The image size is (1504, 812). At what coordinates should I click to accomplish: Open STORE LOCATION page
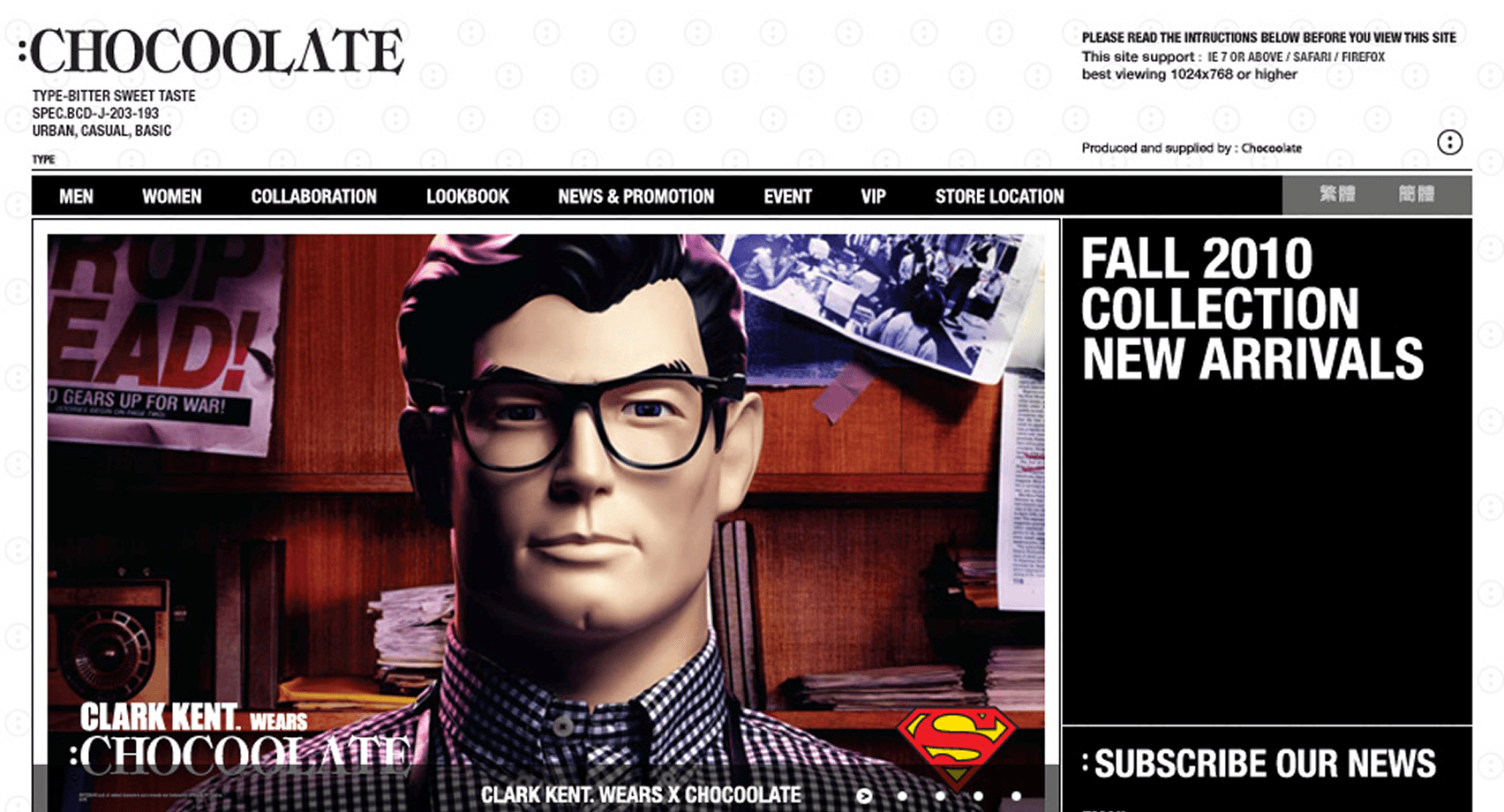pyautogui.click(x=1000, y=196)
